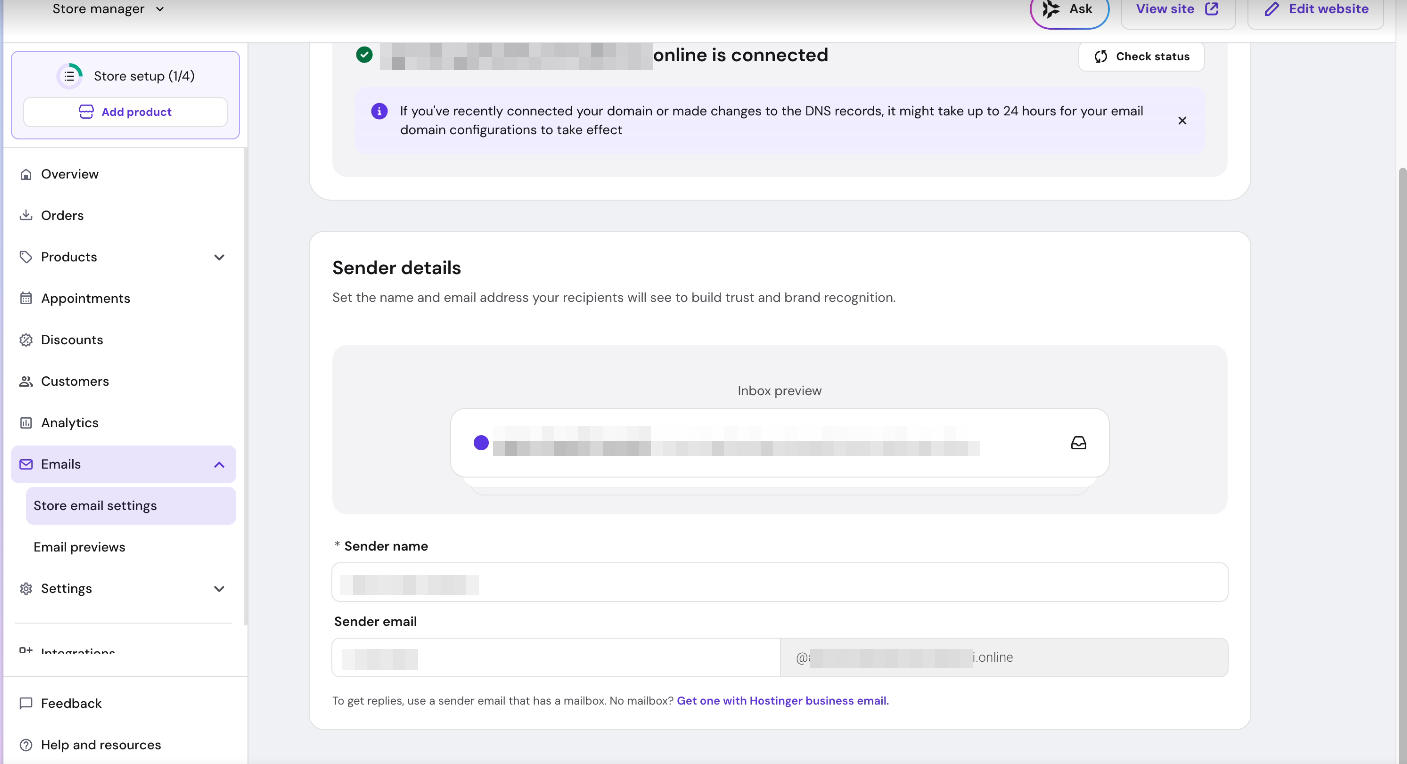Click the inbox icon in preview
Viewport: 1407px width, 764px height.
(1078, 443)
